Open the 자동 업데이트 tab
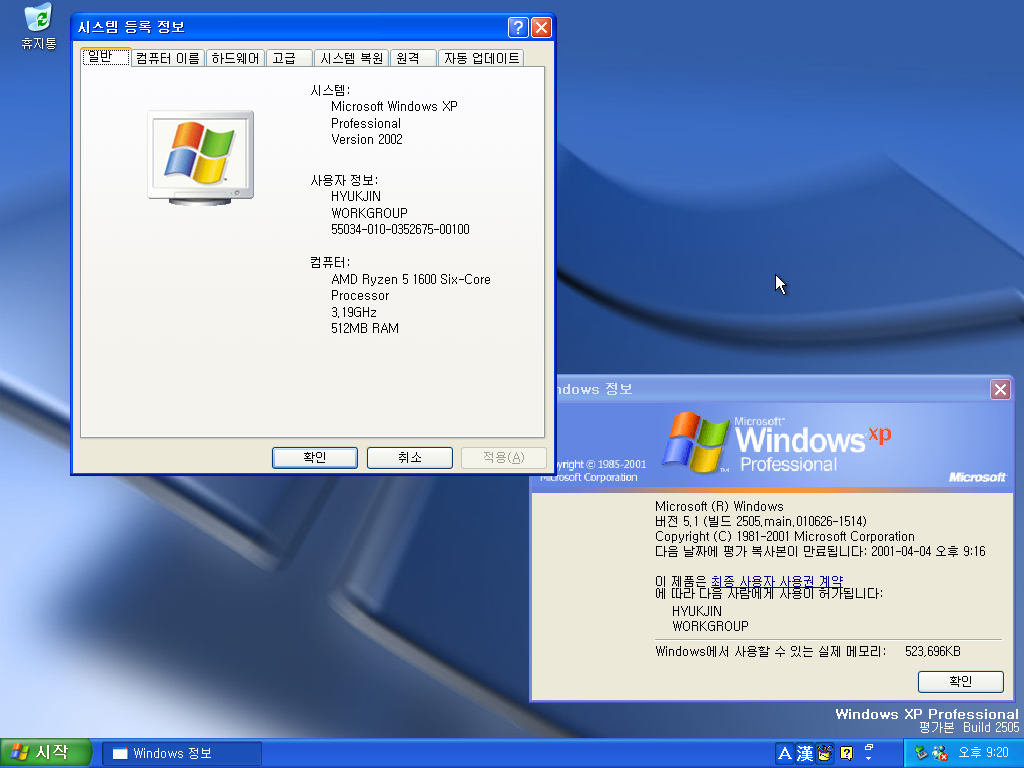The height and width of the screenshot is (768, 1024). tap(481, 58)
